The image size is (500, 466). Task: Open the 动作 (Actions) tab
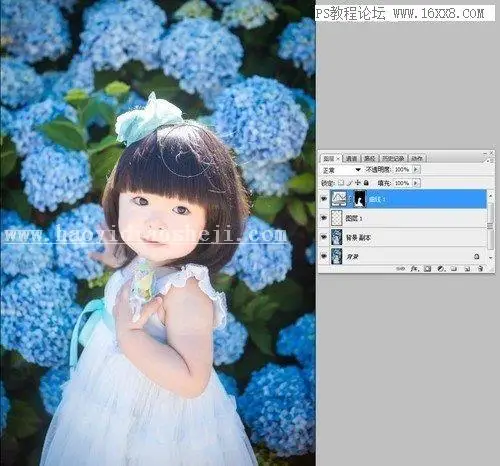[x=417, y=159]
